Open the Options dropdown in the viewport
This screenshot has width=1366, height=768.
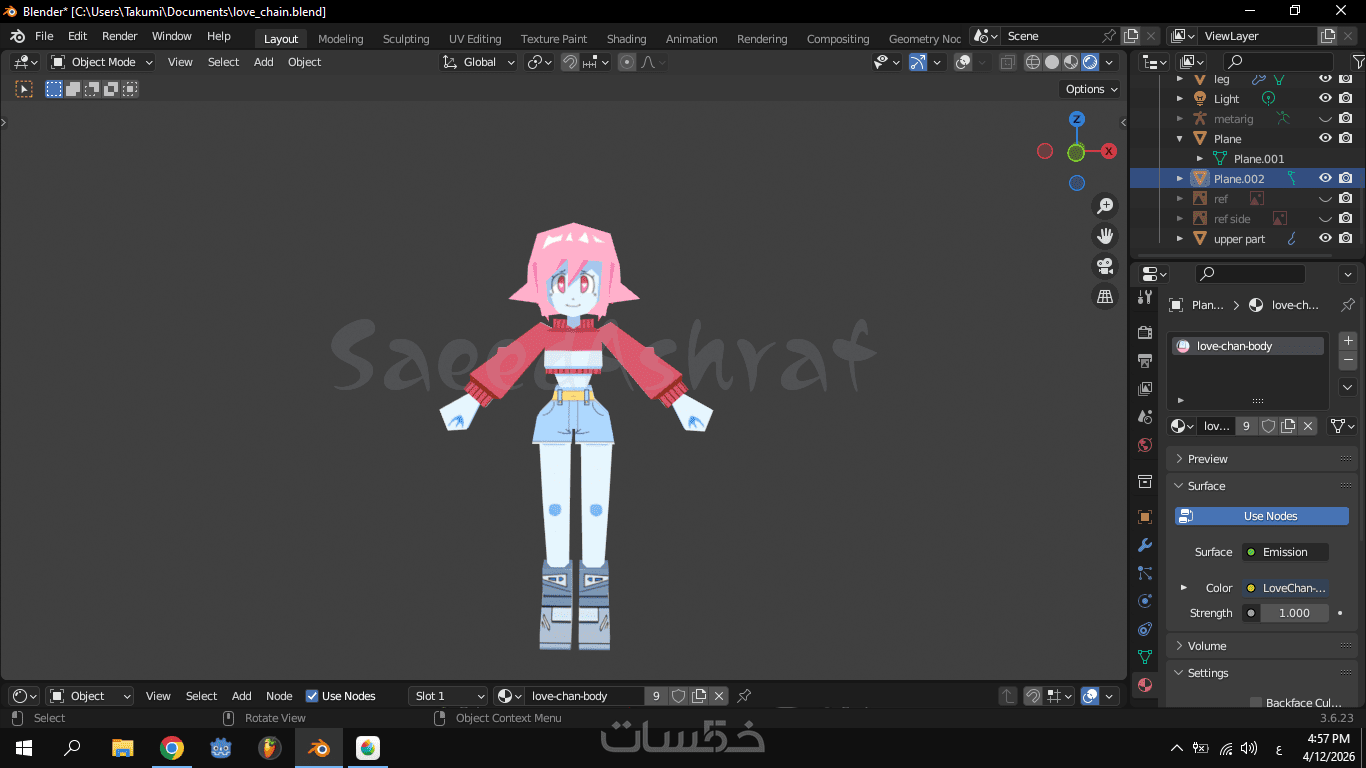click(1091, 89)
